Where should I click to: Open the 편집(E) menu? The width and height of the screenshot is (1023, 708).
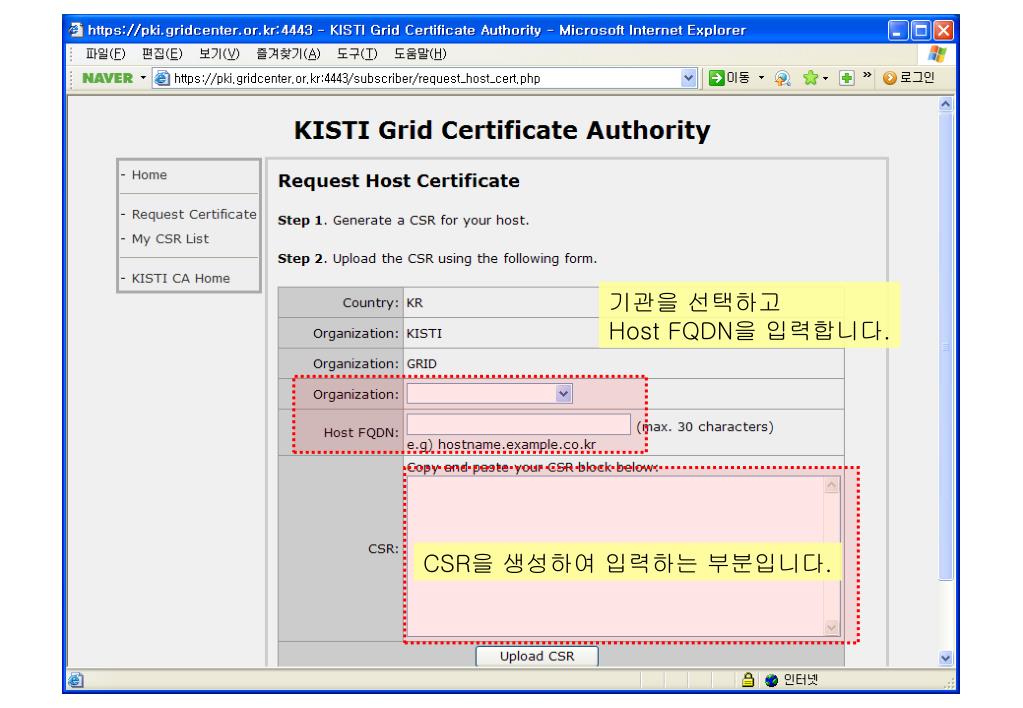(x=162, y=54)
